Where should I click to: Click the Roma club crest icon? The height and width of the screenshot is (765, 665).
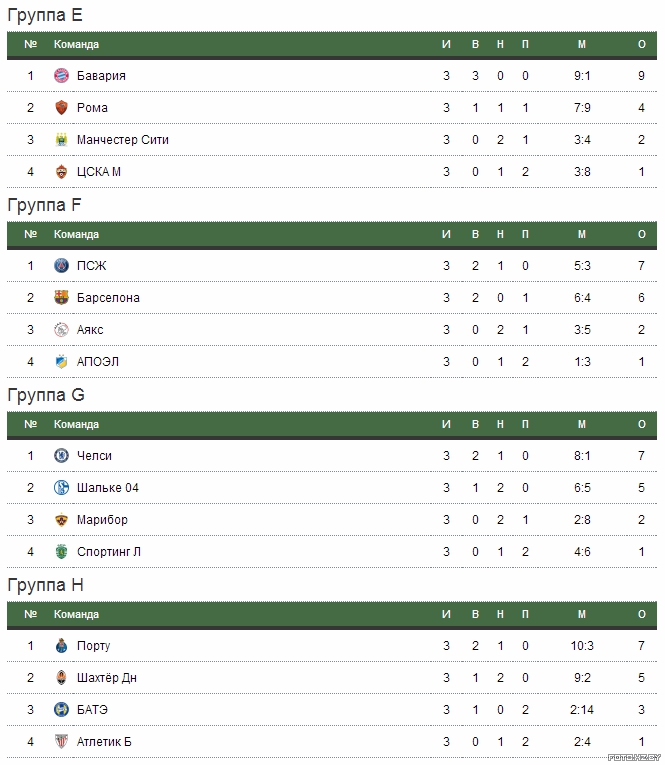61,107
